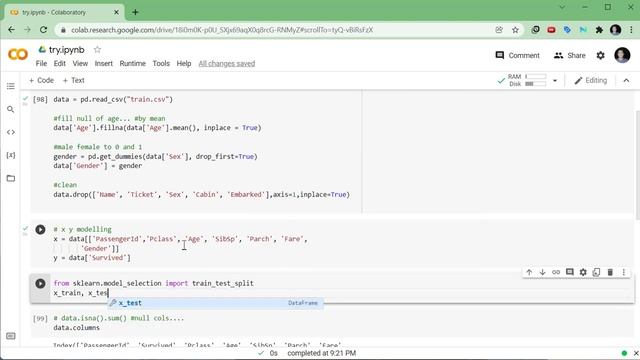Open the File menu
This screenshot has height=360, width=640.
click(x=41, y=64)
